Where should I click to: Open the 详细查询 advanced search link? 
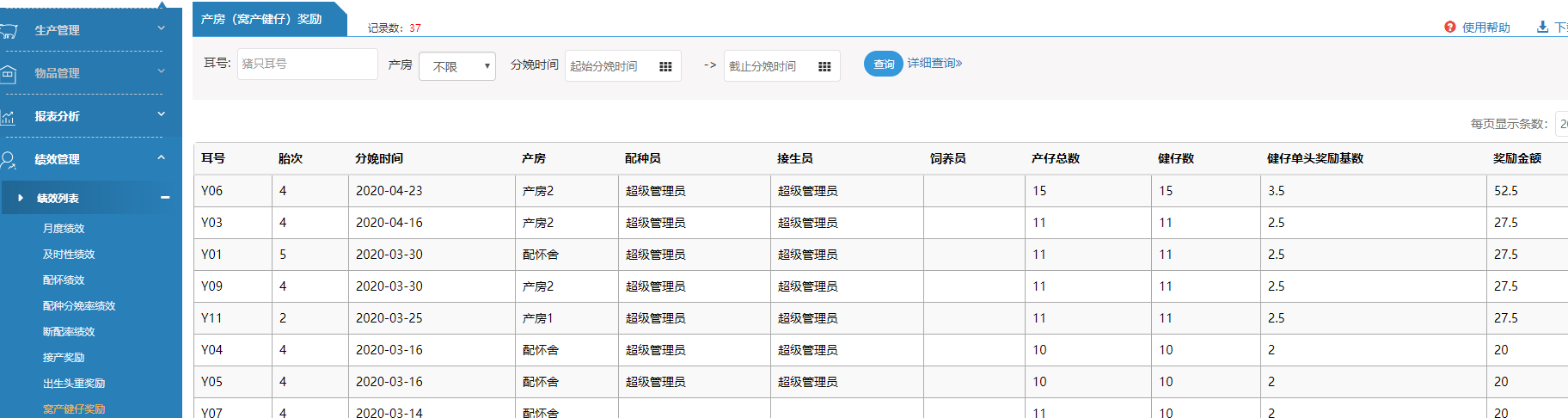tap(934, 64)
